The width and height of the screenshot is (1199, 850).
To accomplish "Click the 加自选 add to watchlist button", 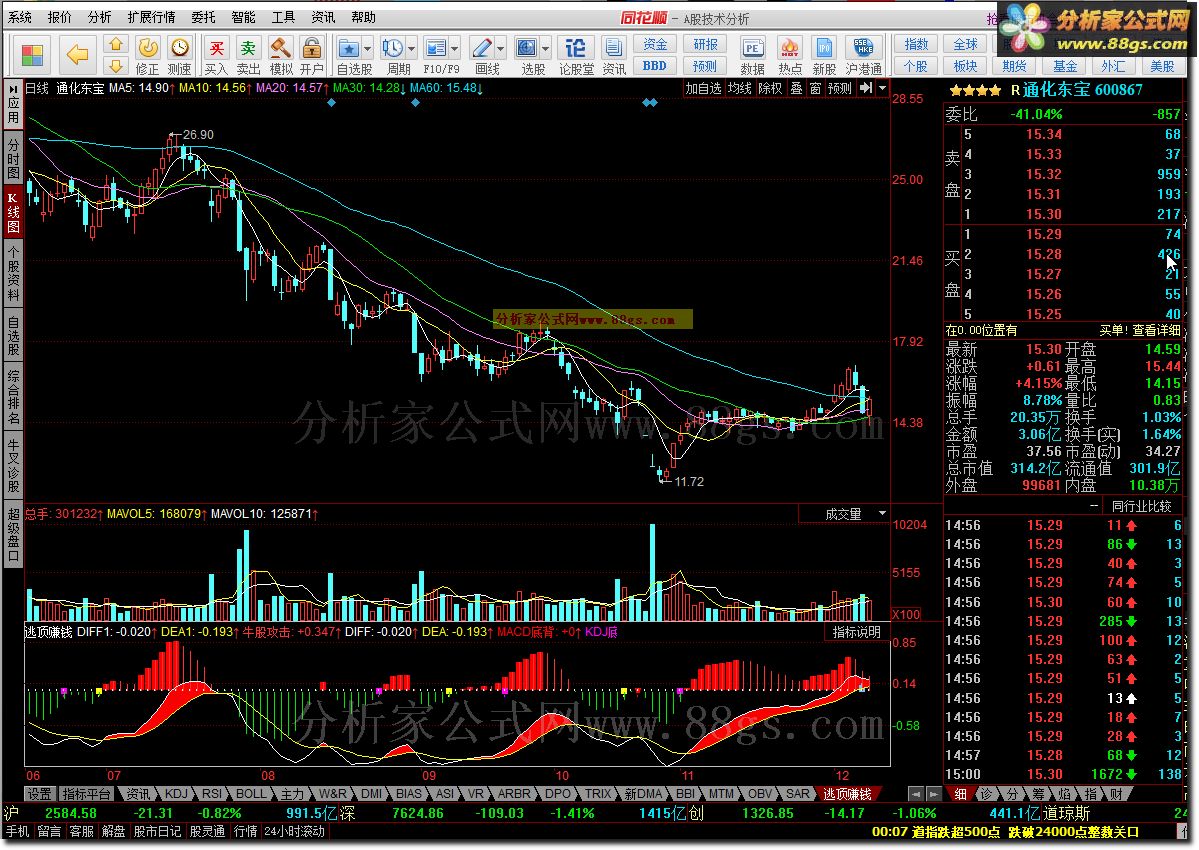I will 703,88.
